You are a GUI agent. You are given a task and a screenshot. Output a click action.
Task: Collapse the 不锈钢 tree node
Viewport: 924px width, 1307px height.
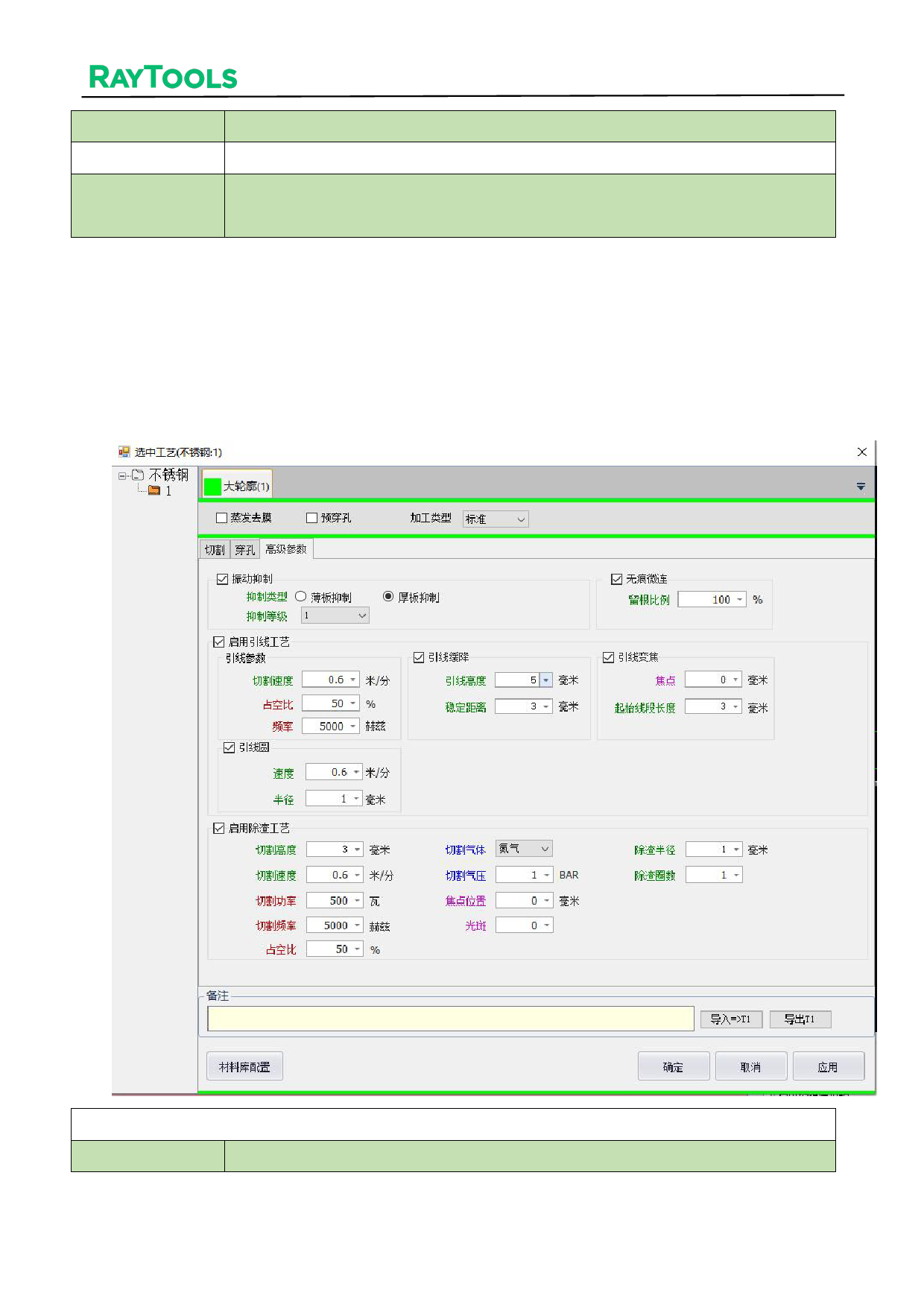122,475
